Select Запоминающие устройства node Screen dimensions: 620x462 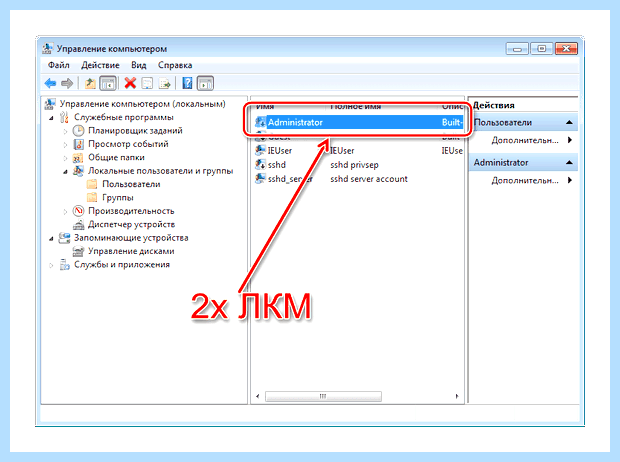coord(131,238)
